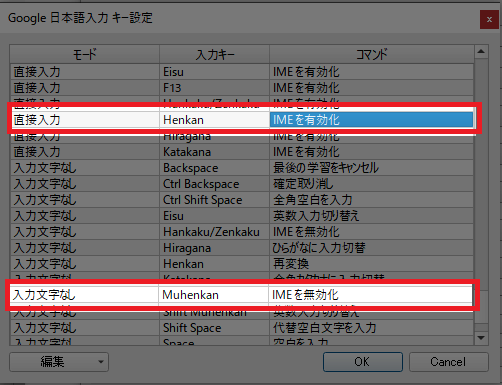Open the 編集 dropdown button
This screenshot has width=502, height=385.
point(59,362)
